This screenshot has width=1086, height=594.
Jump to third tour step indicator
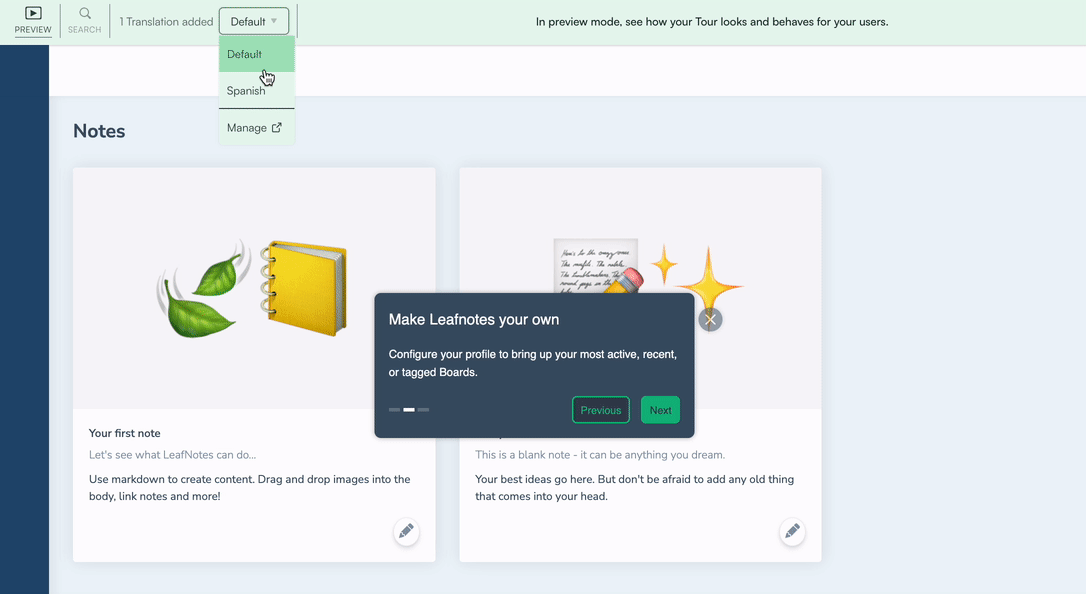tap(423, 410)
